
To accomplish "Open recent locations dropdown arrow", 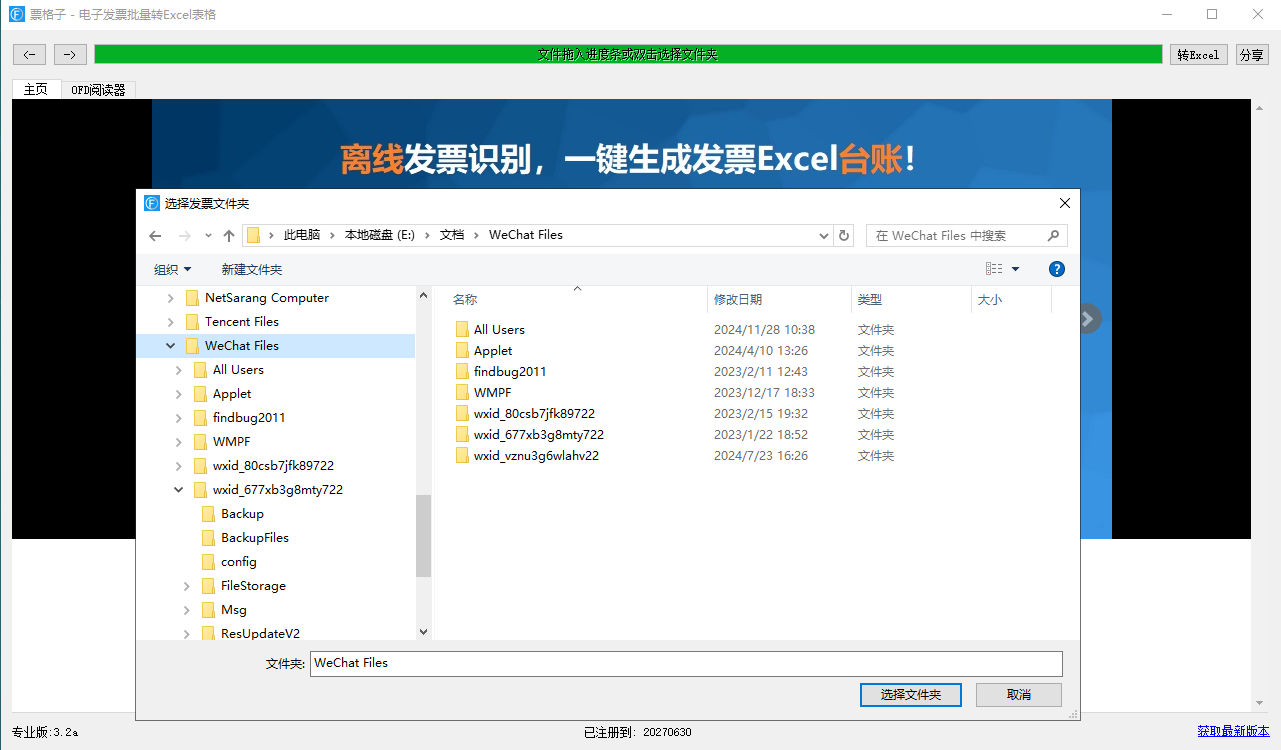I will point(208,236).
